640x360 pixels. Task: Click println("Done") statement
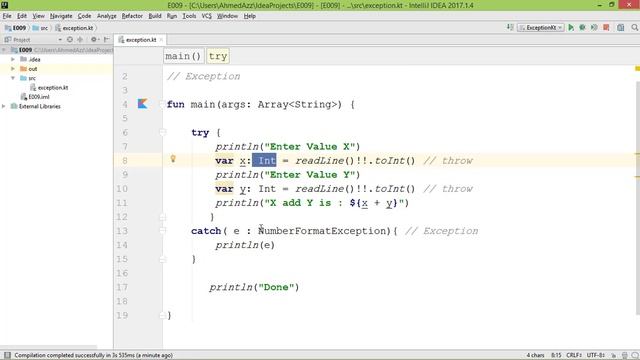pos(254,287)
